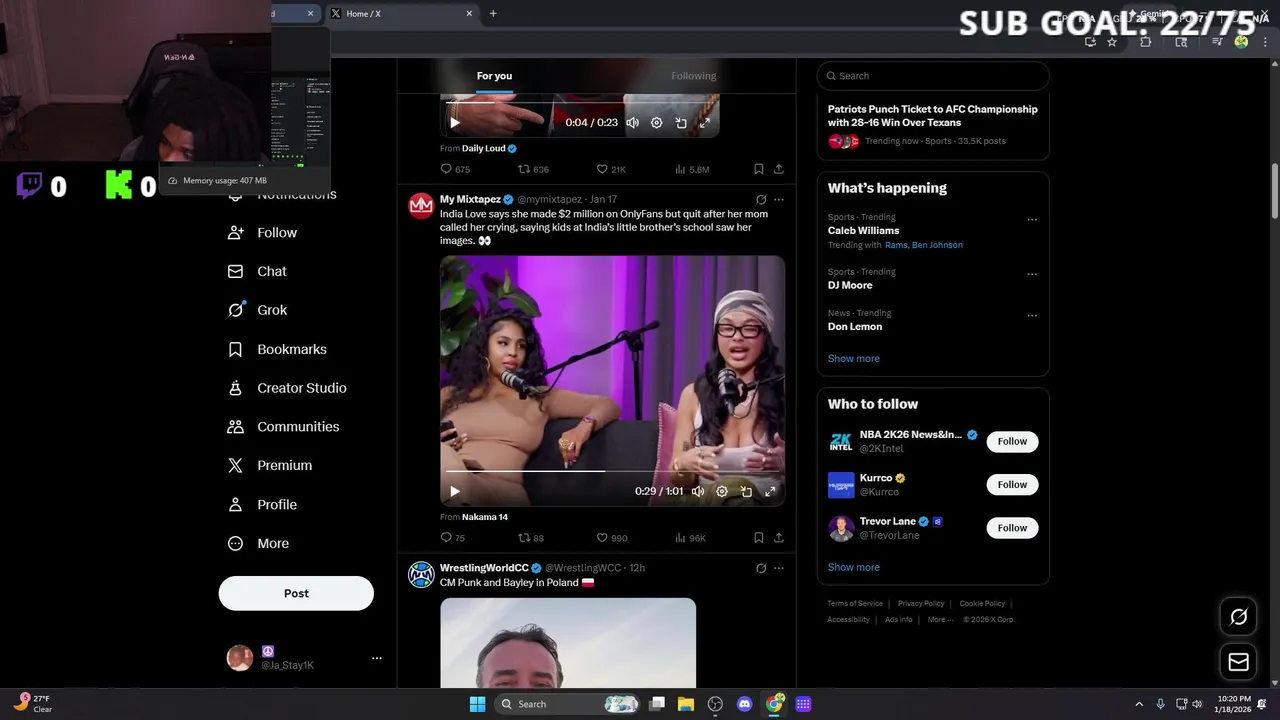This screenshot has width=1280, height=720.
Task: Bookmark the My Mixtapez post
Action: coord(759,538)
